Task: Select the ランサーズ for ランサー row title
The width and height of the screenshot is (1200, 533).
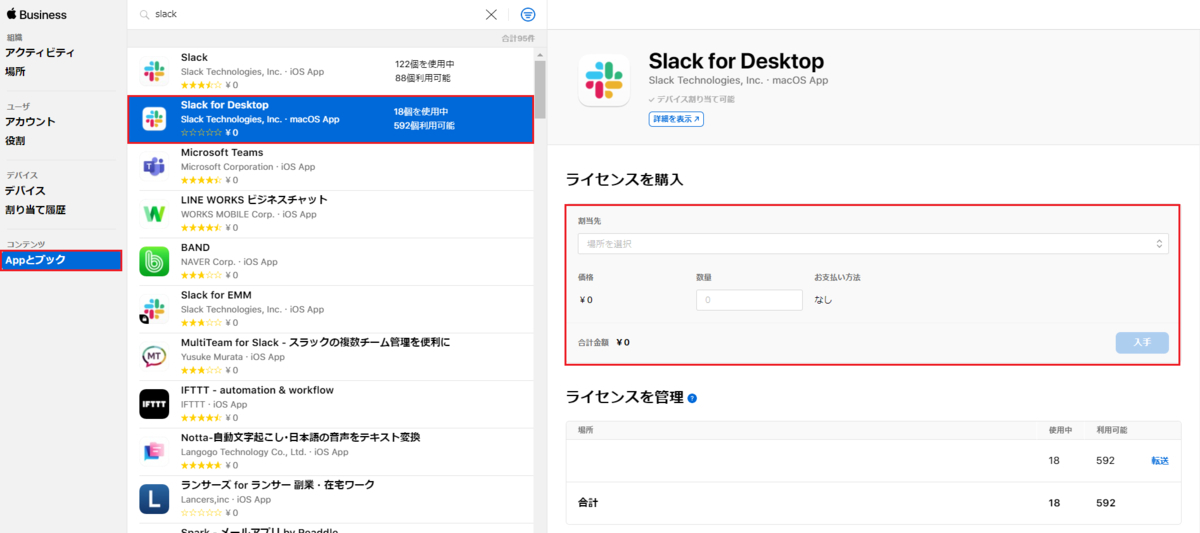Action: tap(277, 485)
